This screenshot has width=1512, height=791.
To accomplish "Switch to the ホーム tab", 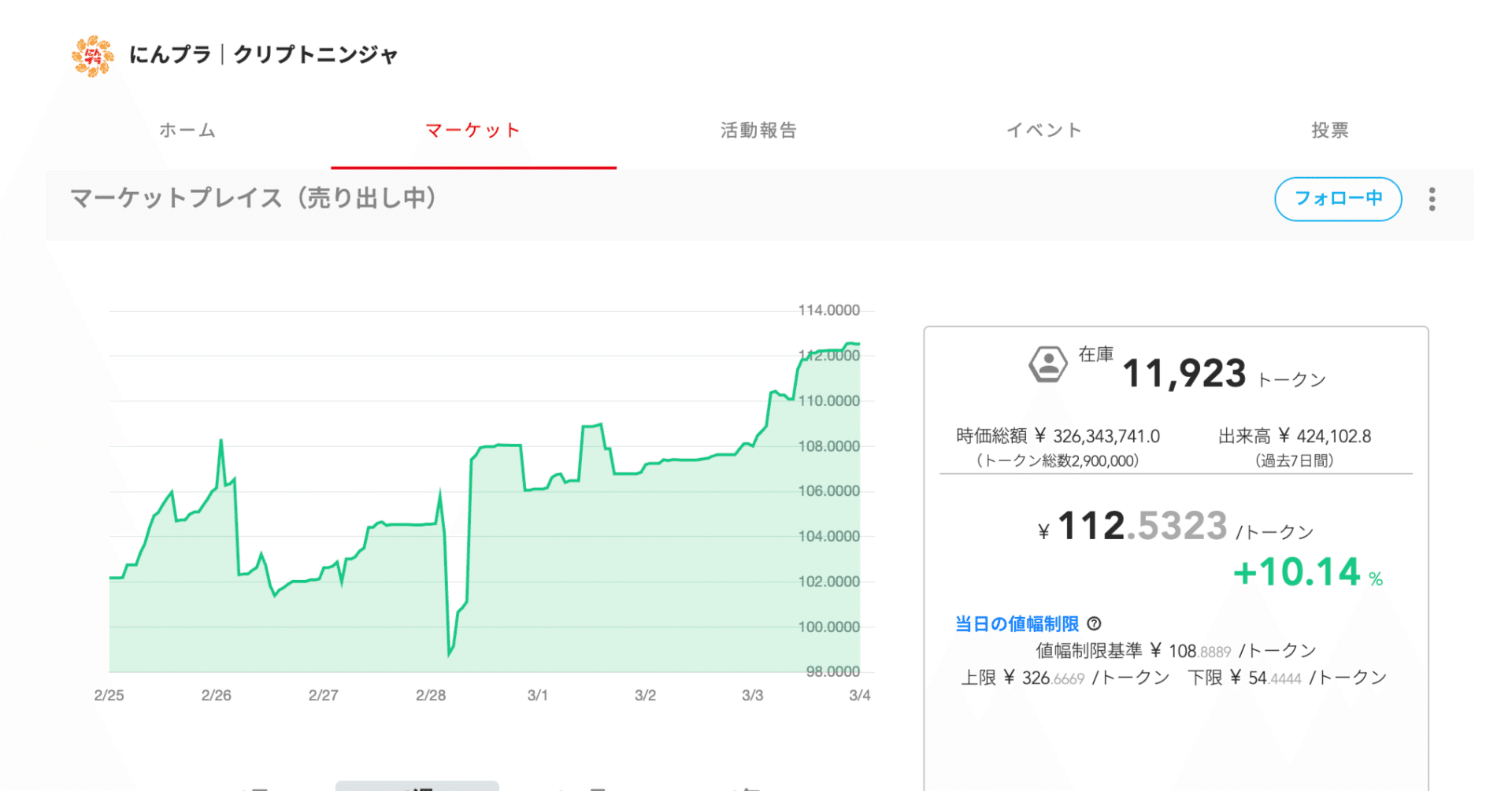I will click(187, 131).
